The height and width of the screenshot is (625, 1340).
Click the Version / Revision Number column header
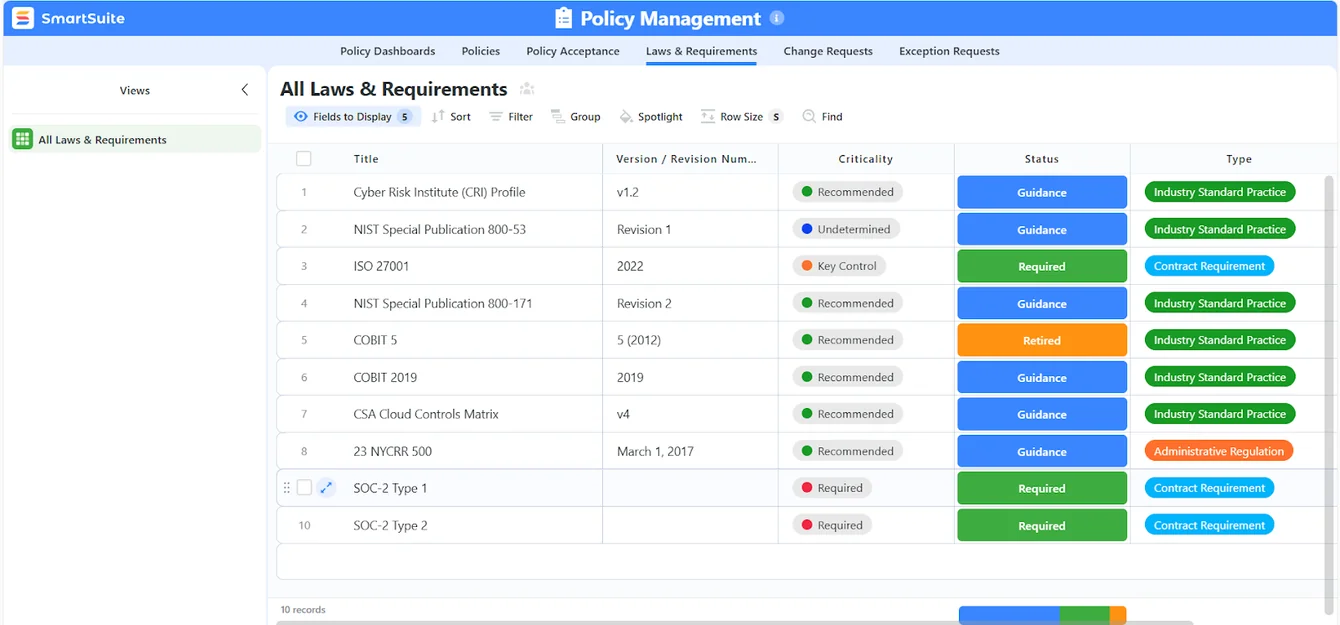point(687,159)
